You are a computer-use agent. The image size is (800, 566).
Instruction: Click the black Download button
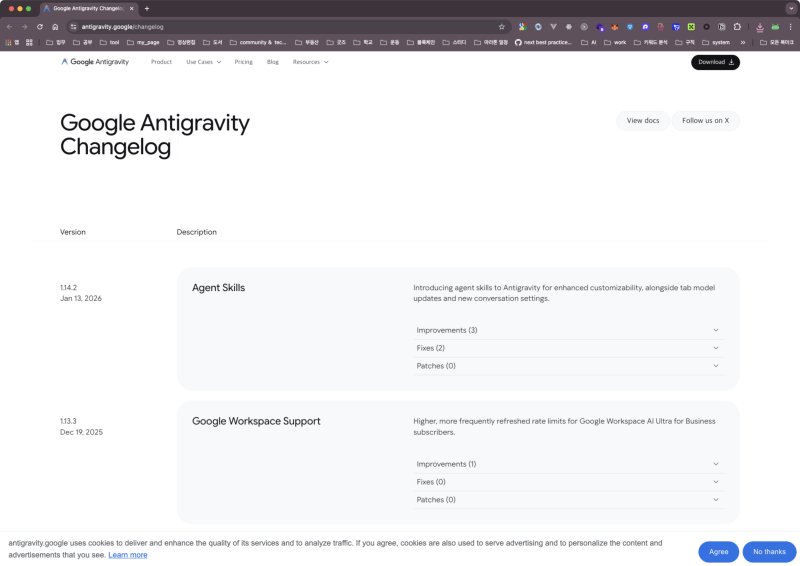pyautogui.click(x=715, y=62)
